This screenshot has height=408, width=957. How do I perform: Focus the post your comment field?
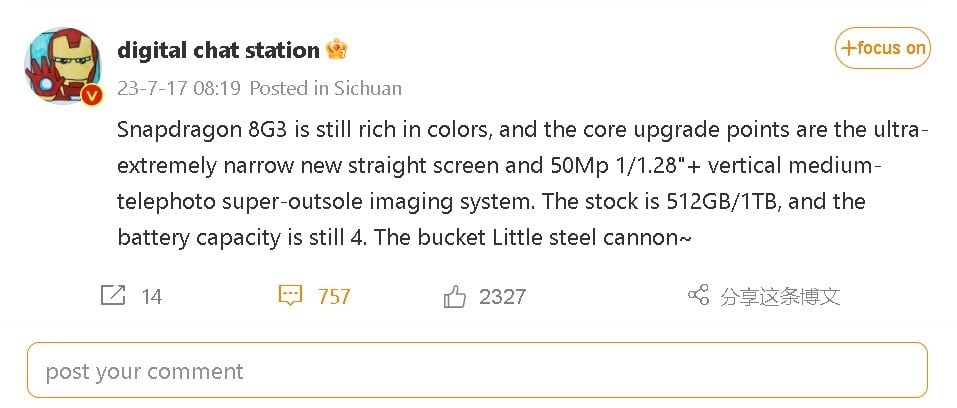(477, 370)
